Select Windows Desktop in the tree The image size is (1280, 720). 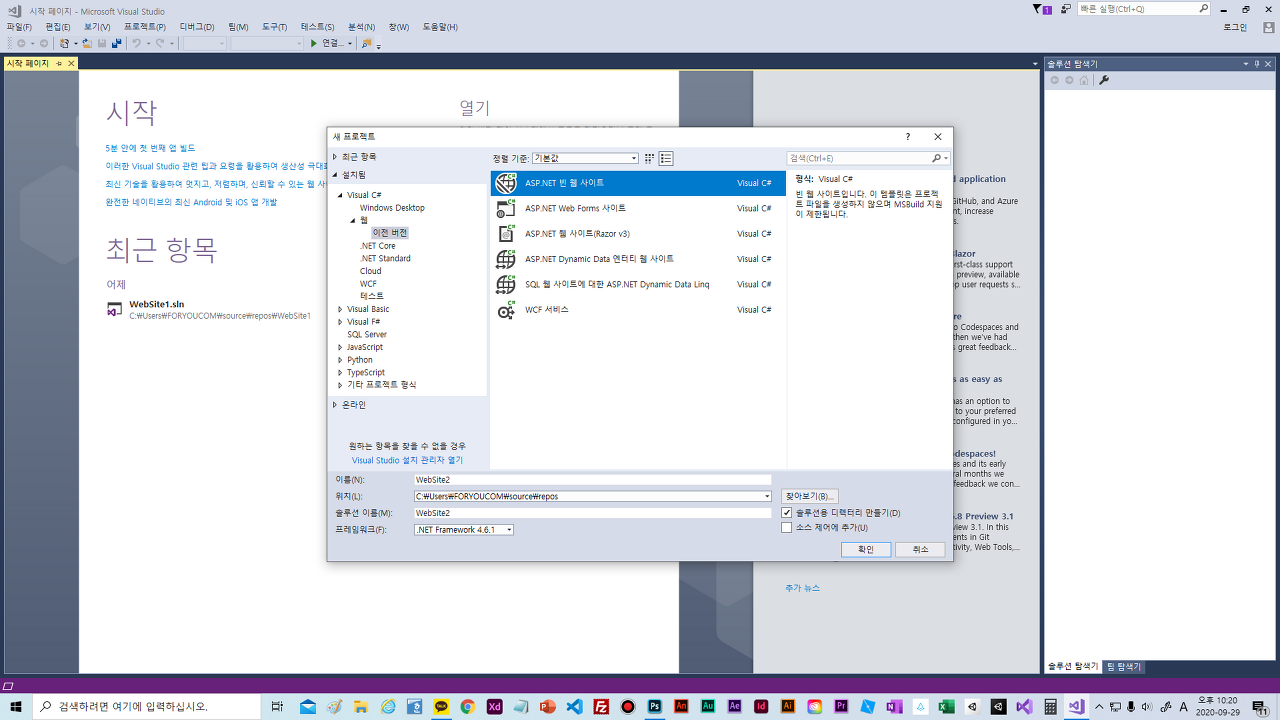[392, 208]
